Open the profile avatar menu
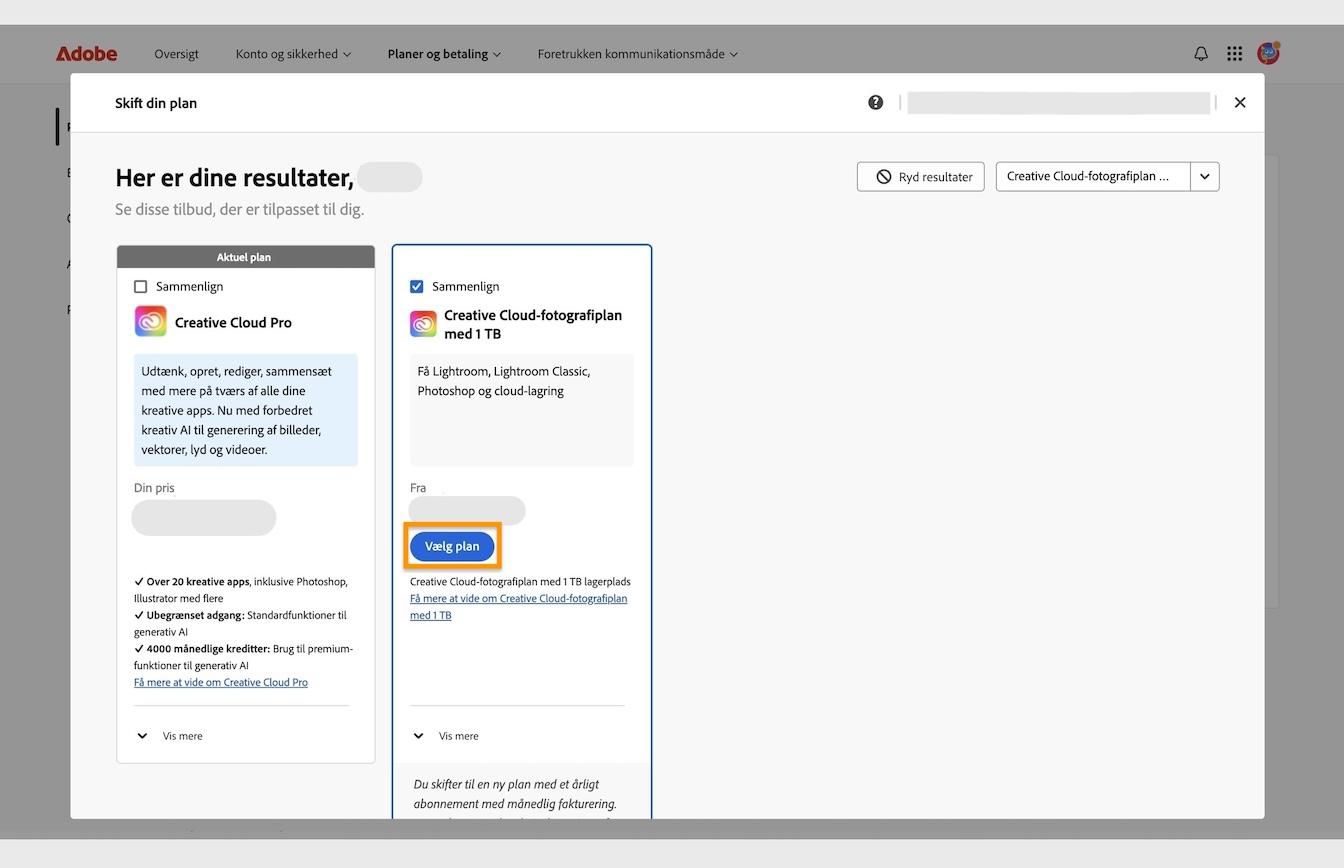The image size is (1344, 868). pos(1268,53)
